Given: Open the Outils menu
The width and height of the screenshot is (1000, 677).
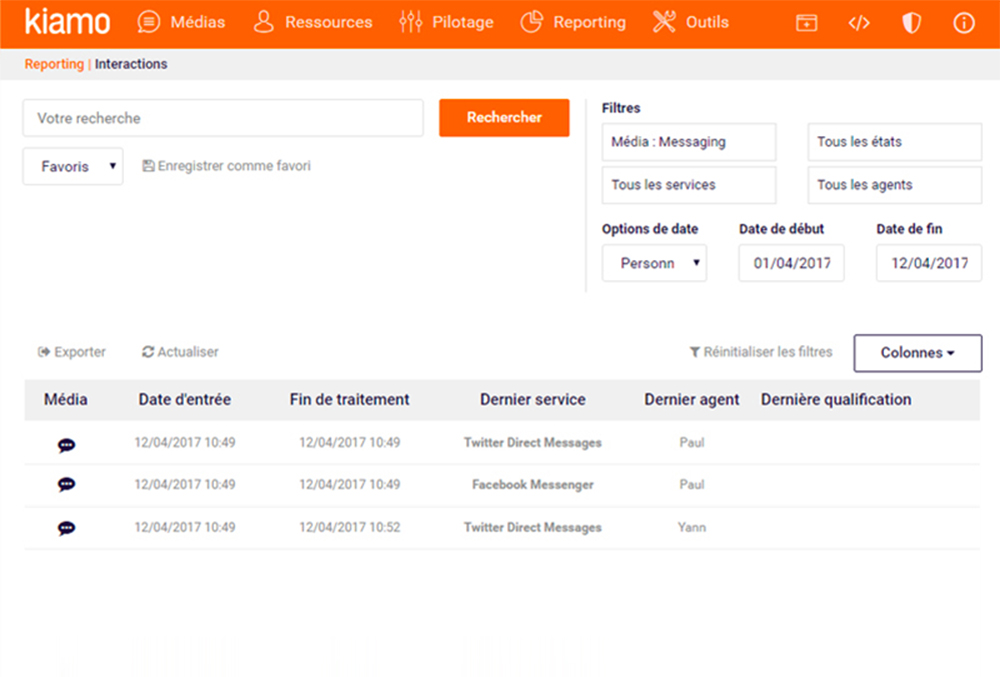Looking at the screenshot, I should (x=691, y=22).
